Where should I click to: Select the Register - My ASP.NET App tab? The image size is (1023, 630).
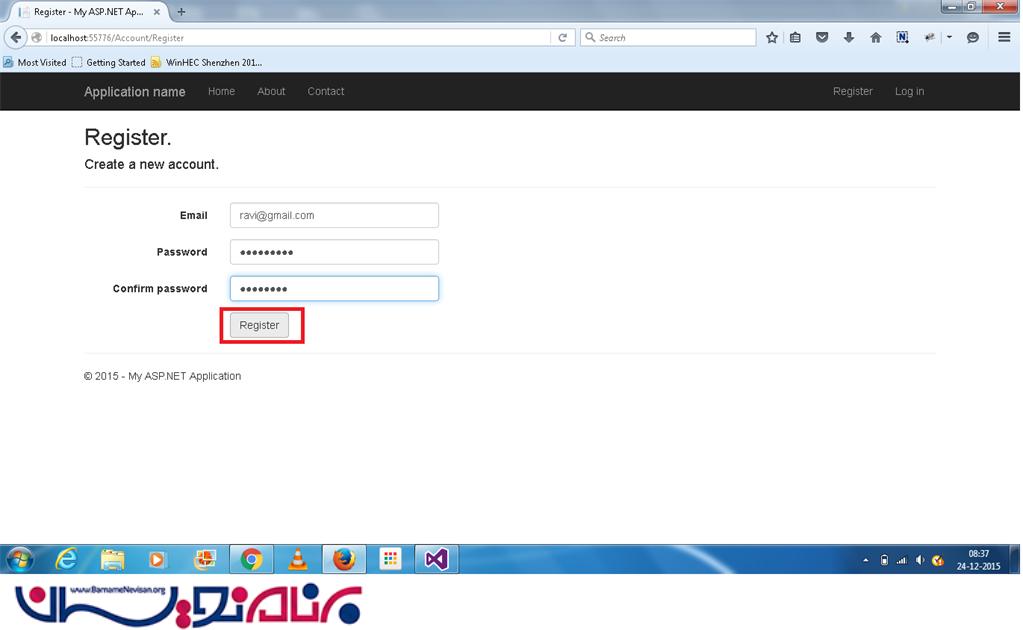(x=89, y=12)
